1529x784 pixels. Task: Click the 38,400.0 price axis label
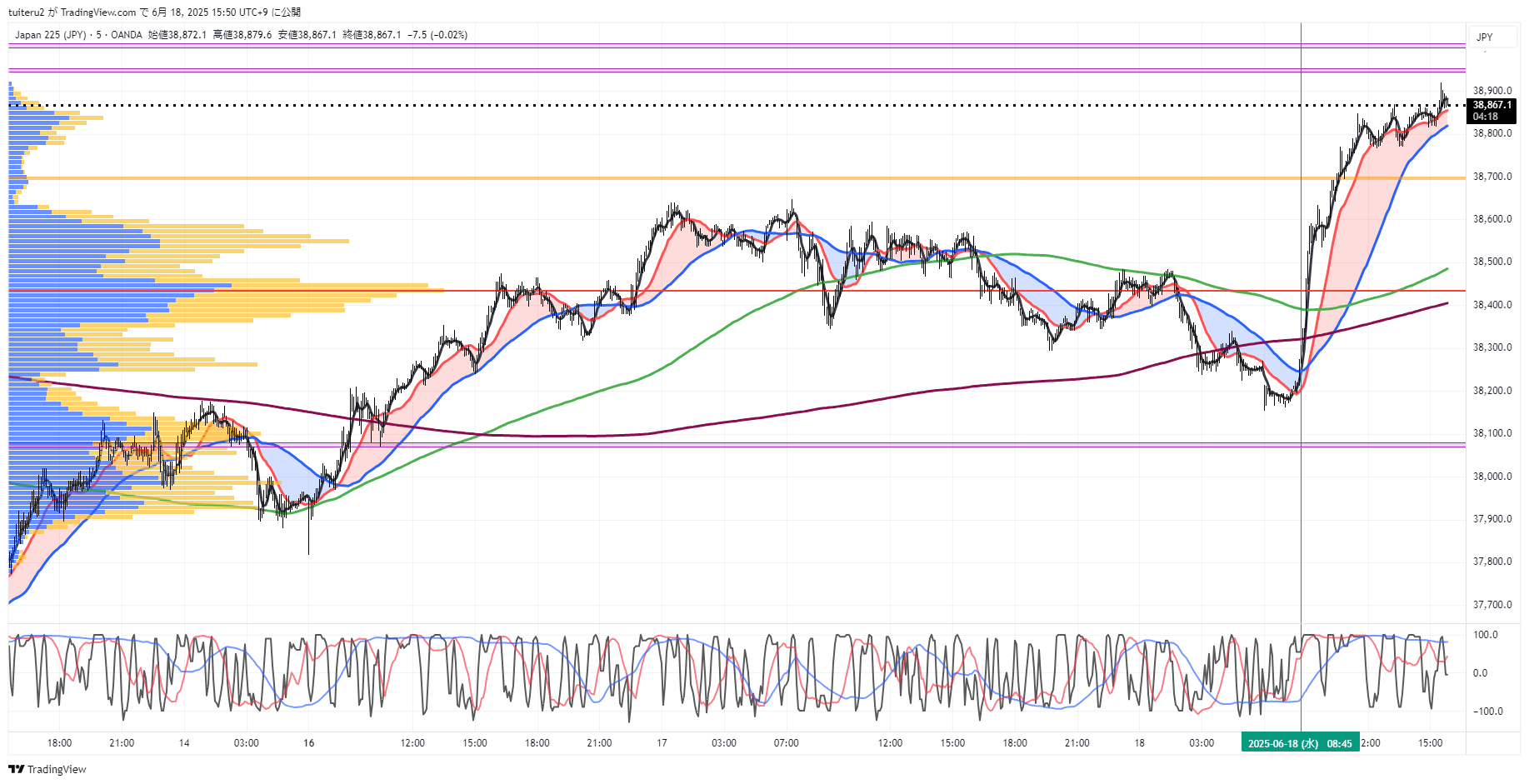(1492, 305)
